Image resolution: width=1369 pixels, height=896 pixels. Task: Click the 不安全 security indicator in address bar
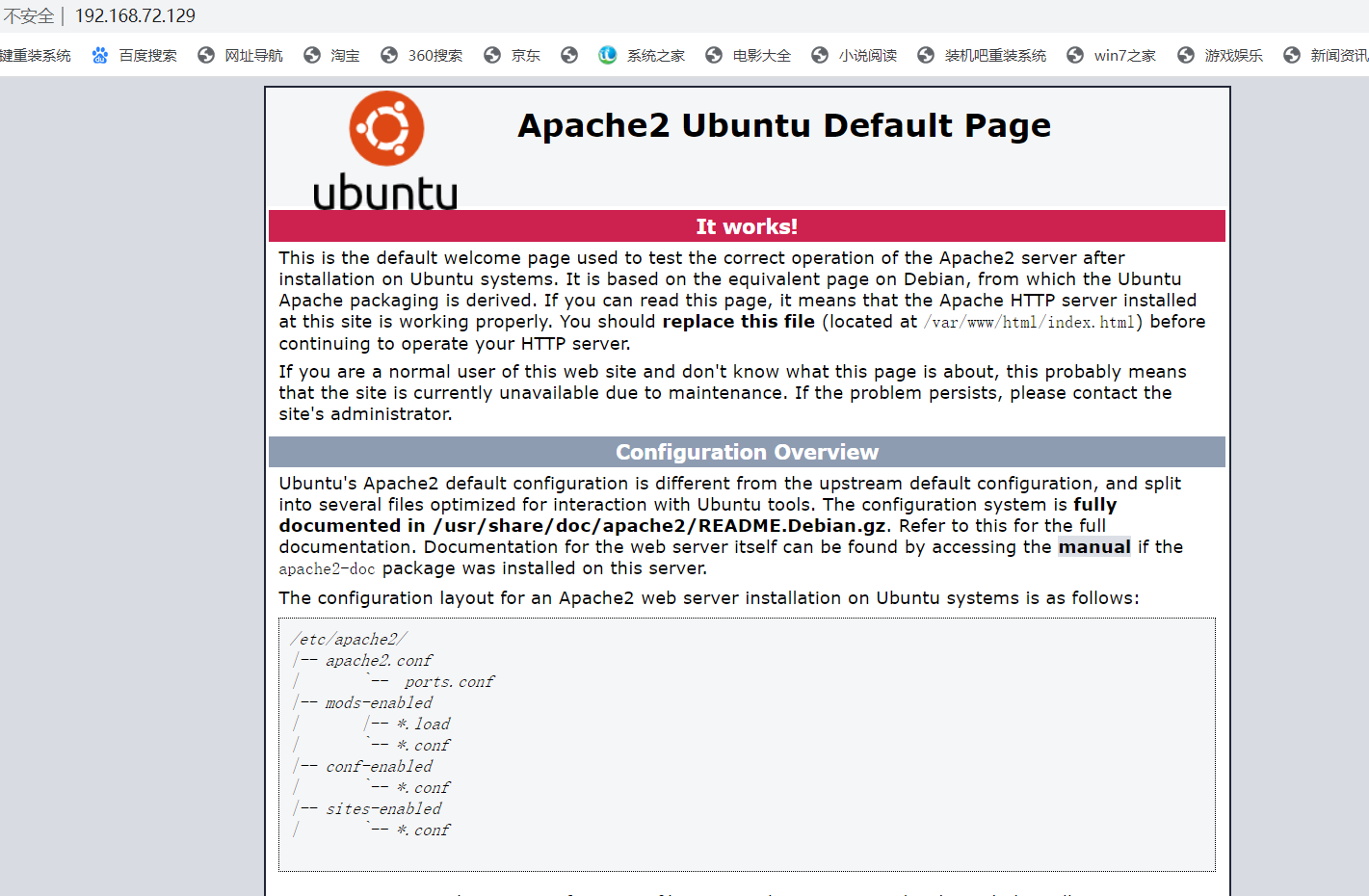(x=28, y=16)
